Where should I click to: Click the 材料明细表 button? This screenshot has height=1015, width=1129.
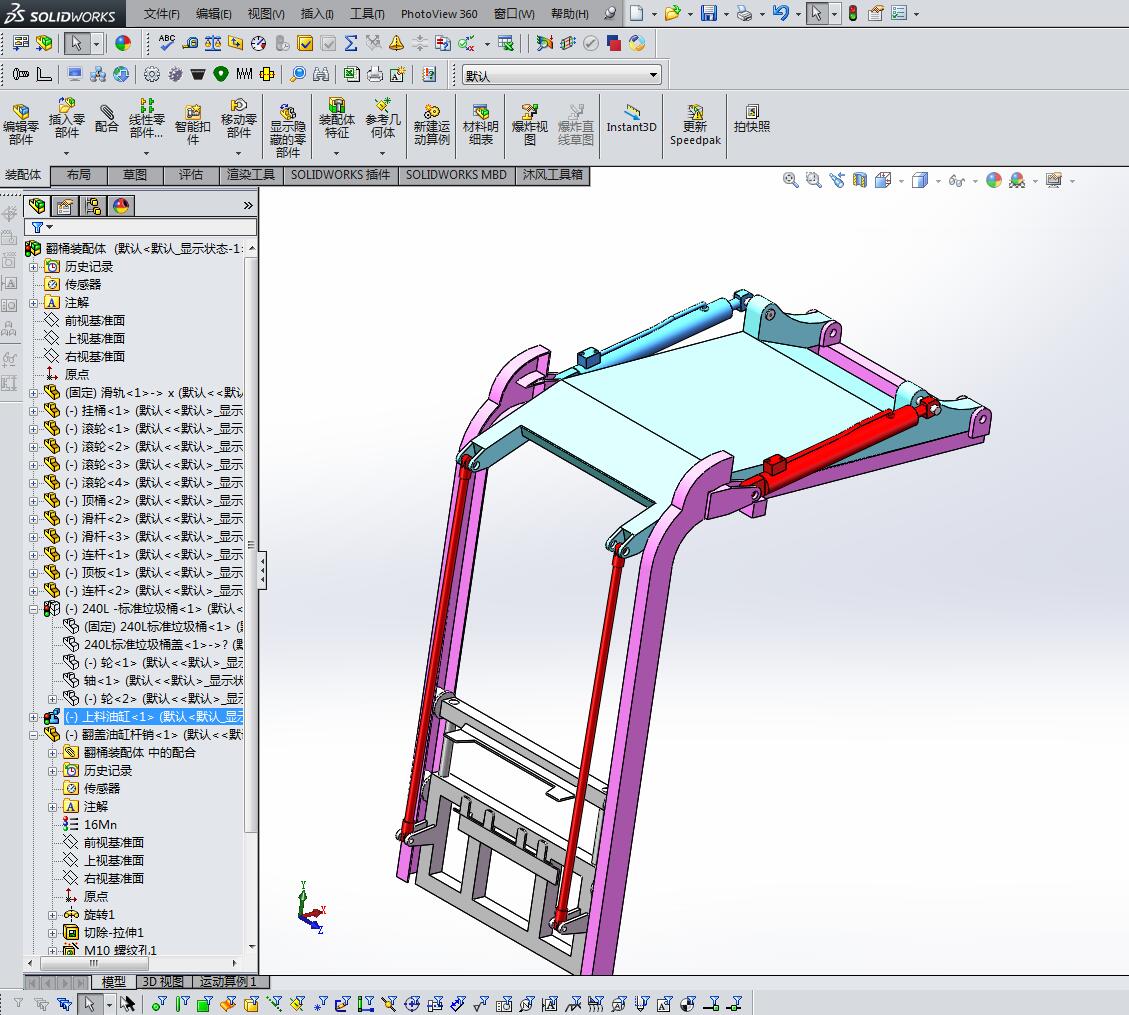[x=481, y=122]
